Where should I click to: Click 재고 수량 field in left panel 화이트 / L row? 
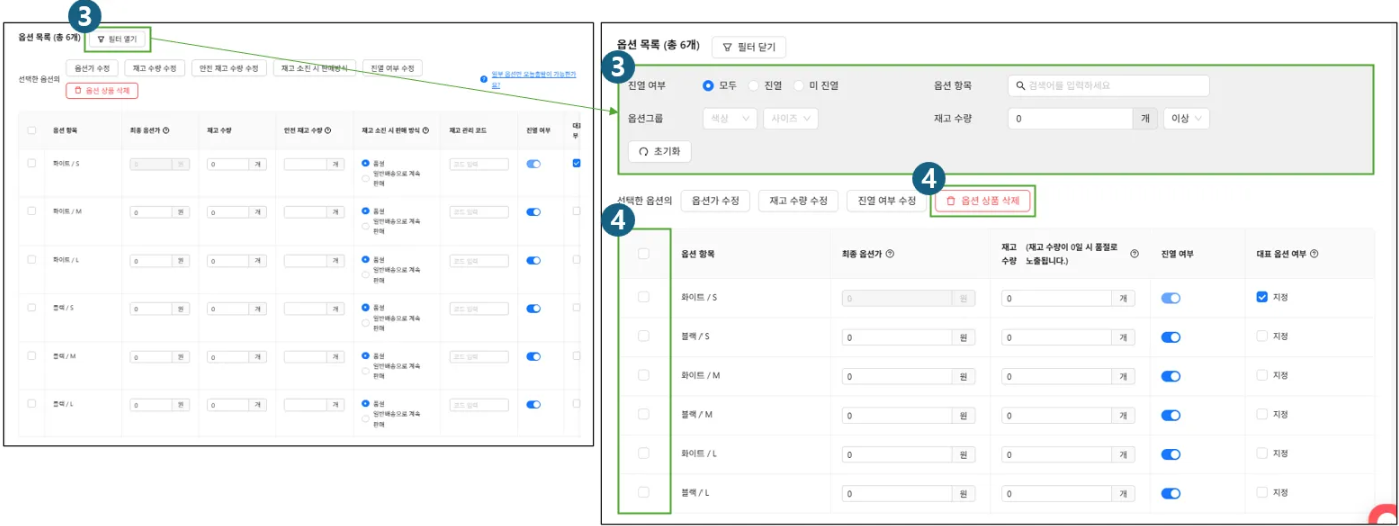(227, 260)
